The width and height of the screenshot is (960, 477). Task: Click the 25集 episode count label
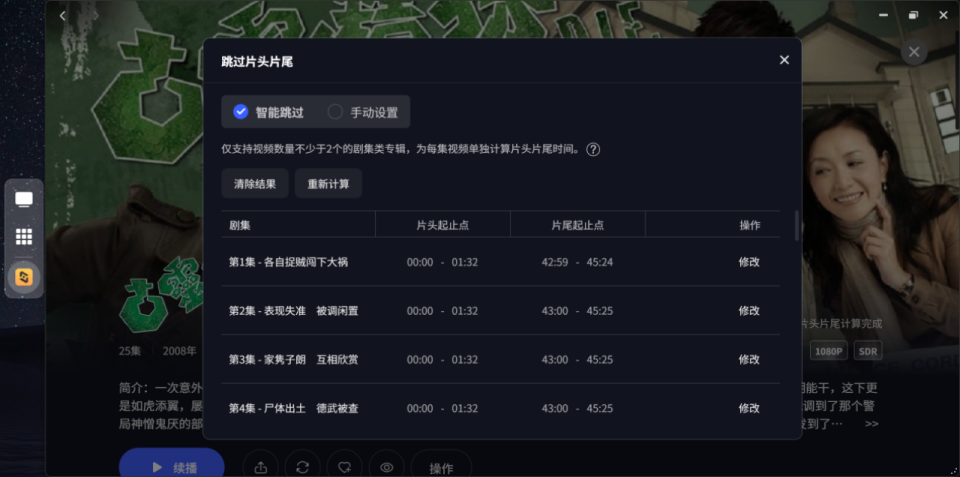point(130,351)
